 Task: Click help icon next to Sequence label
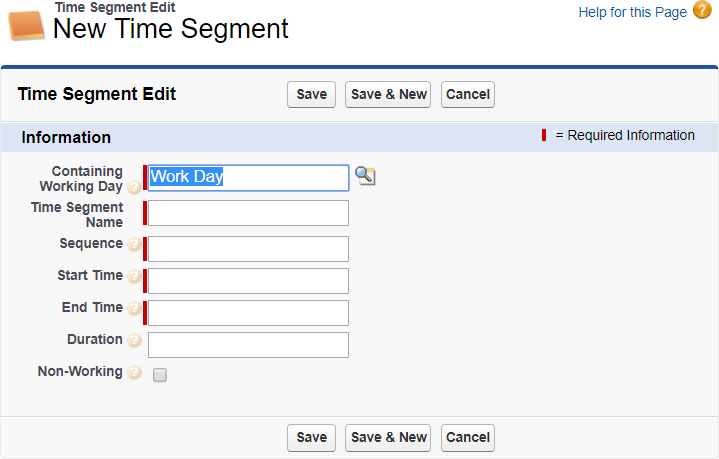tap(134, 245)
